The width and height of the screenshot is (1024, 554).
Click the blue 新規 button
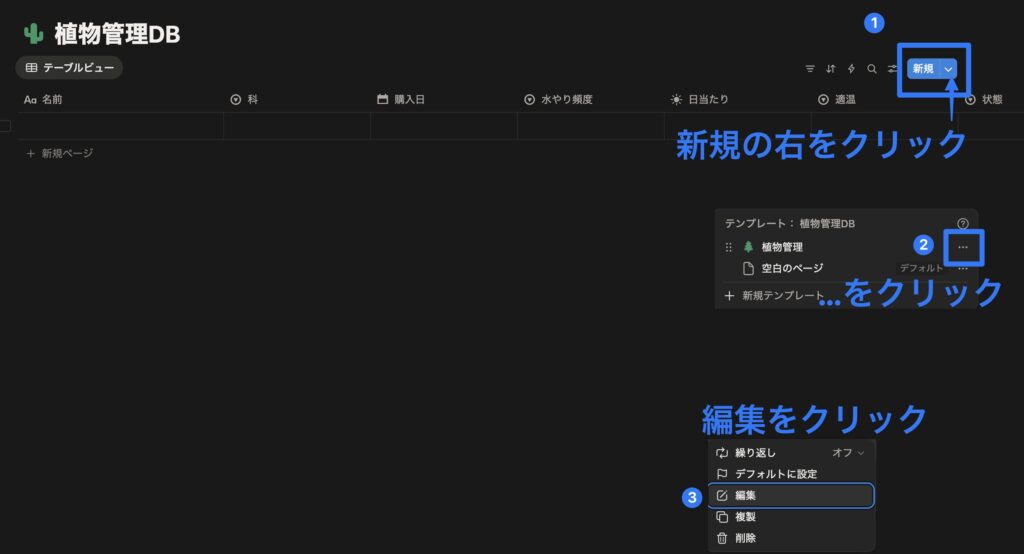[922, 69]
